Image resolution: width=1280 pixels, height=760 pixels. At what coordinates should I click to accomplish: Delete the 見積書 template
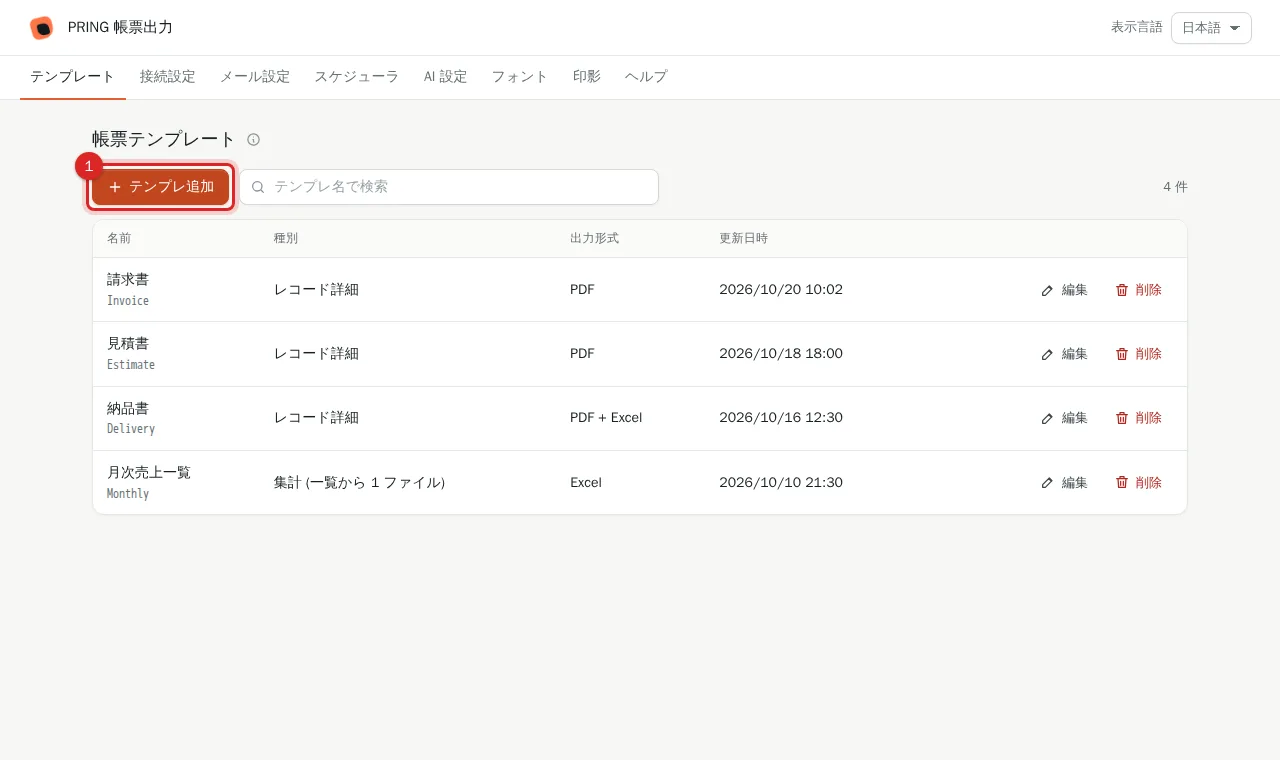[x=1139, y=354]
